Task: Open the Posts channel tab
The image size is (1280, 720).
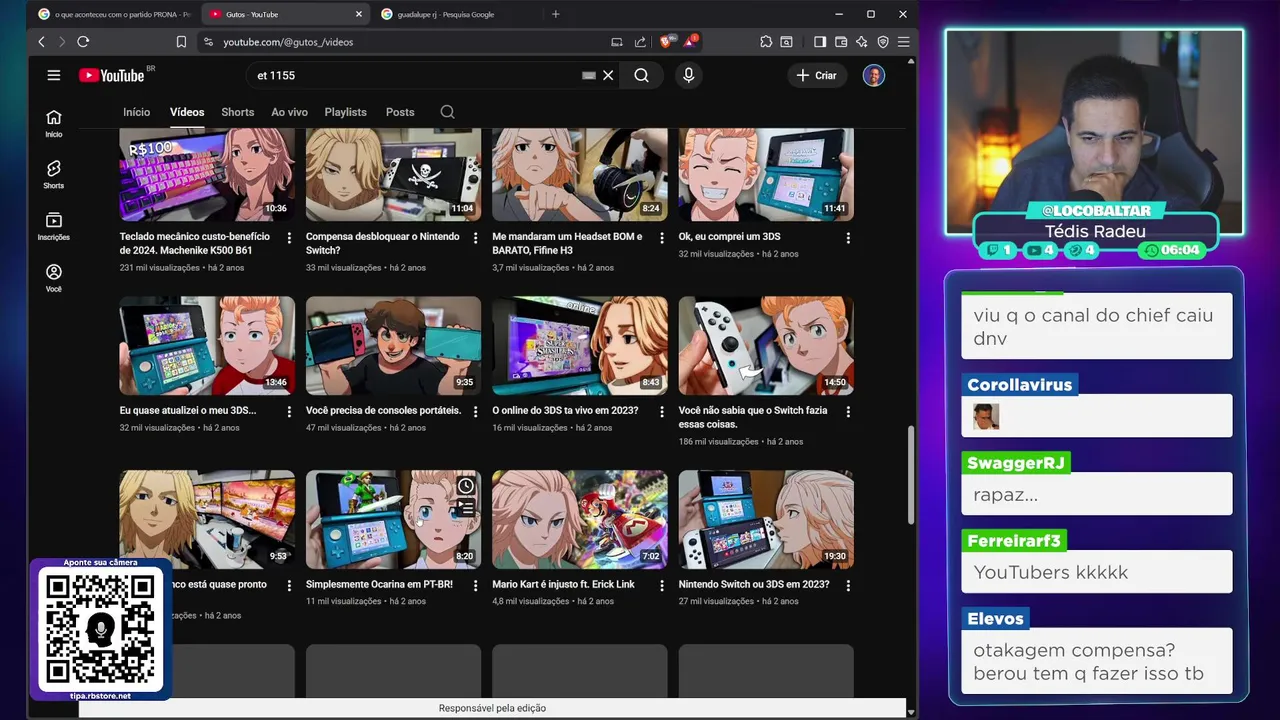Action: click(x=400, y=112)
